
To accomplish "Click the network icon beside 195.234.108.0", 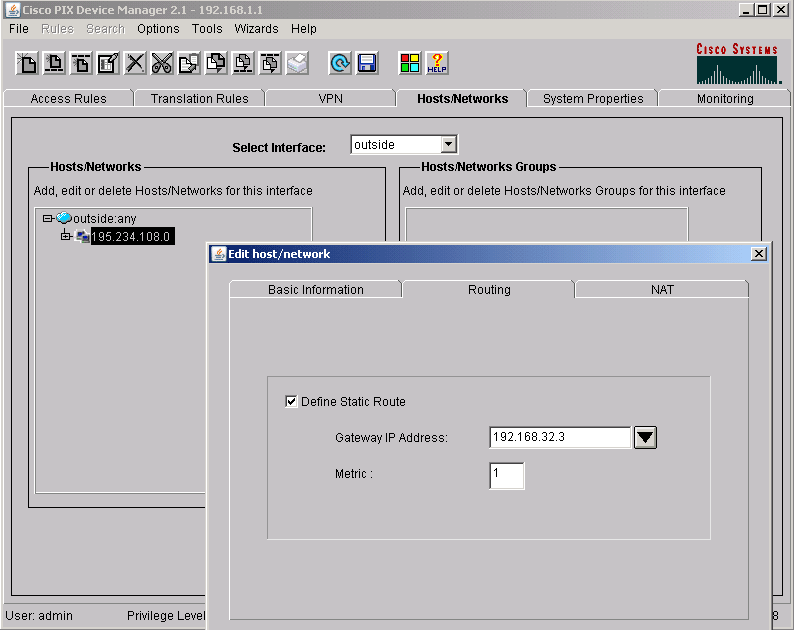I will (x=82, y=236).
